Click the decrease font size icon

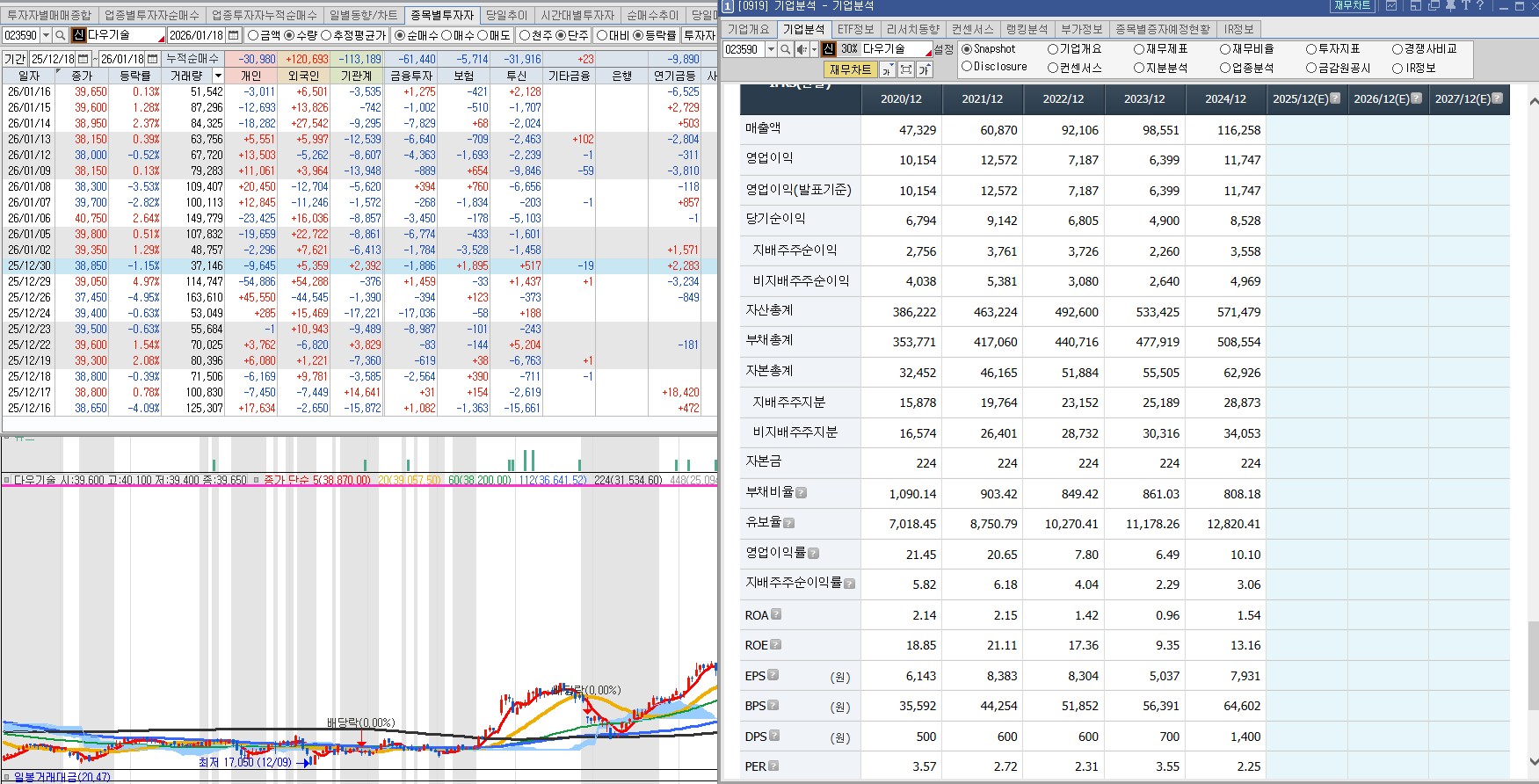[887, 69]
